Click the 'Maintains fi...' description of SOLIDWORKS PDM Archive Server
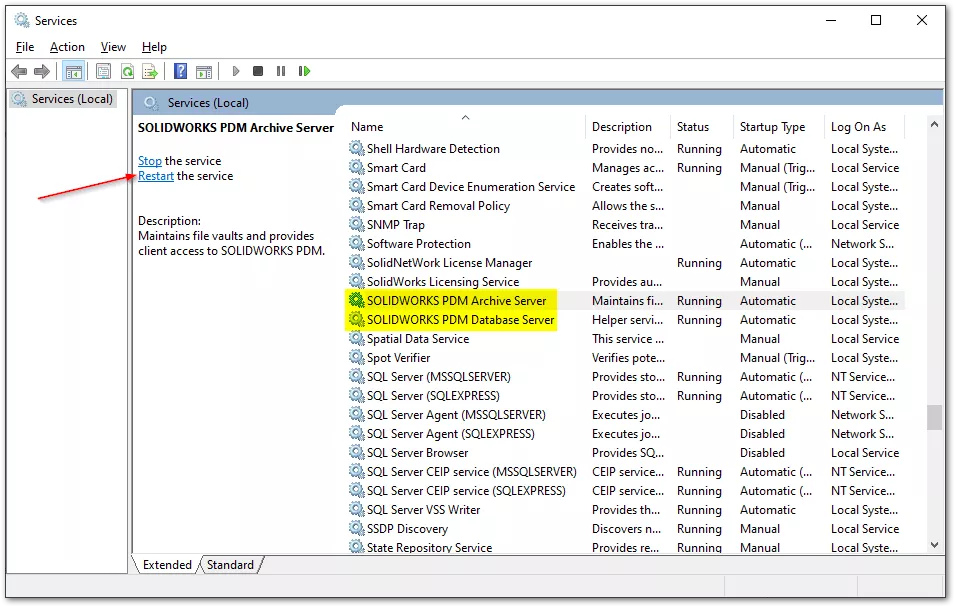 tap(627, 301)
